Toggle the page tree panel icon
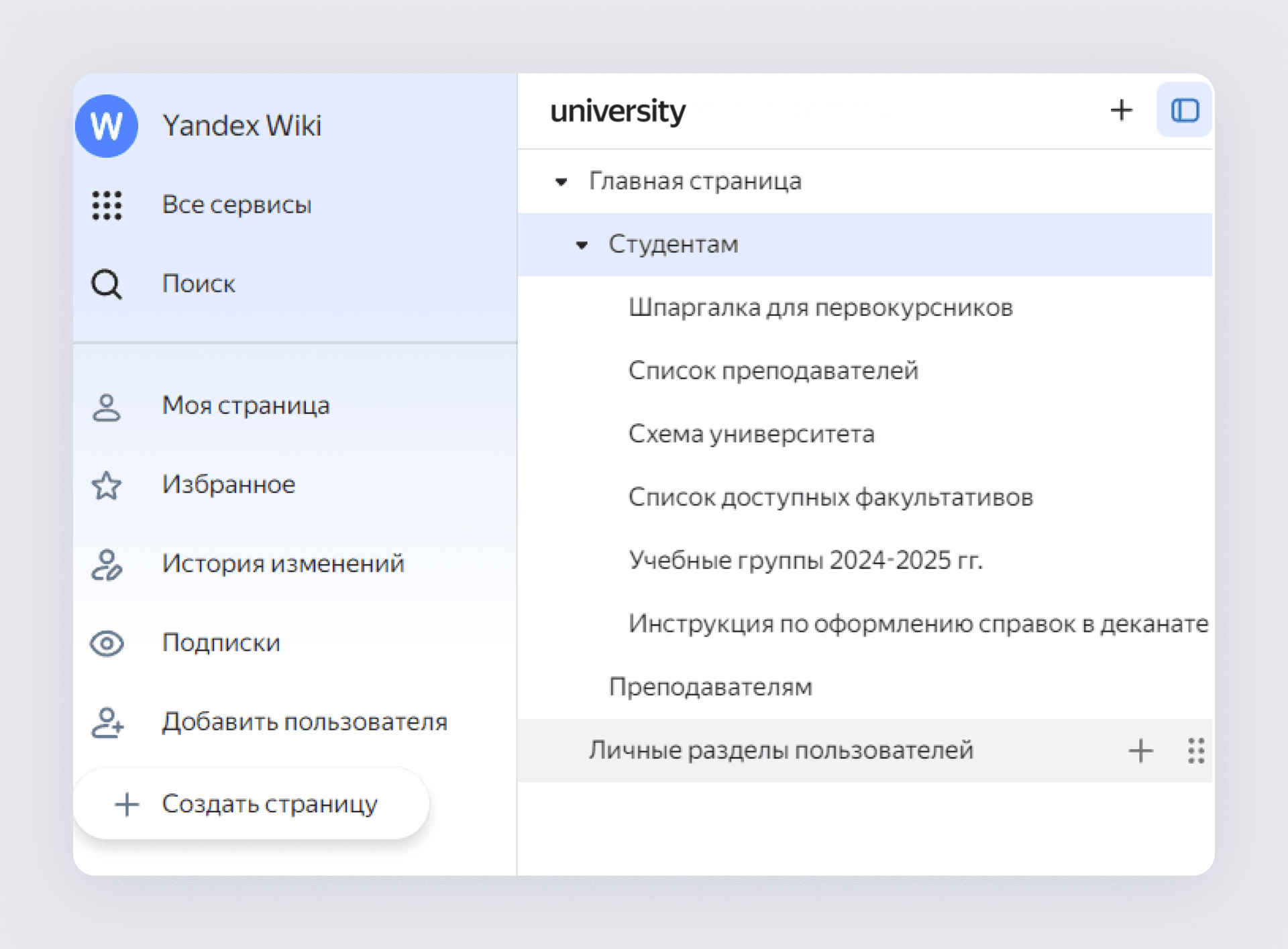1288x949 pixels. [x=1185, y=110]
